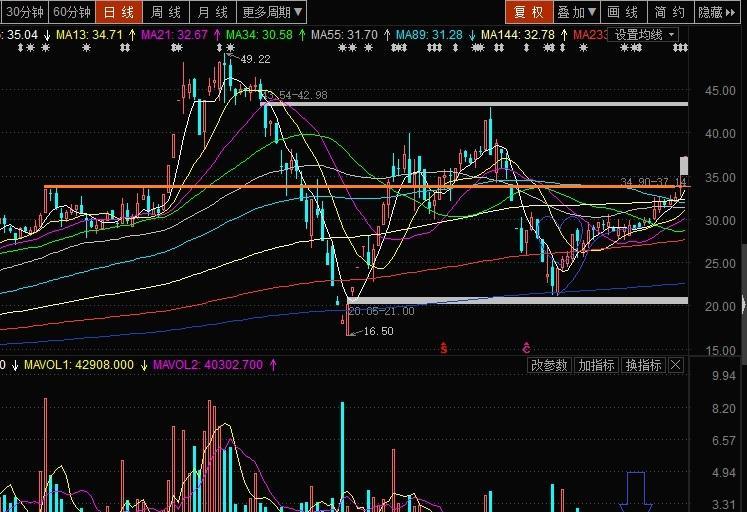Click the MA55: 31.70 label
The width and height of the screenshot is (747, 512).
pyautogui.click(x=344, y=35)
